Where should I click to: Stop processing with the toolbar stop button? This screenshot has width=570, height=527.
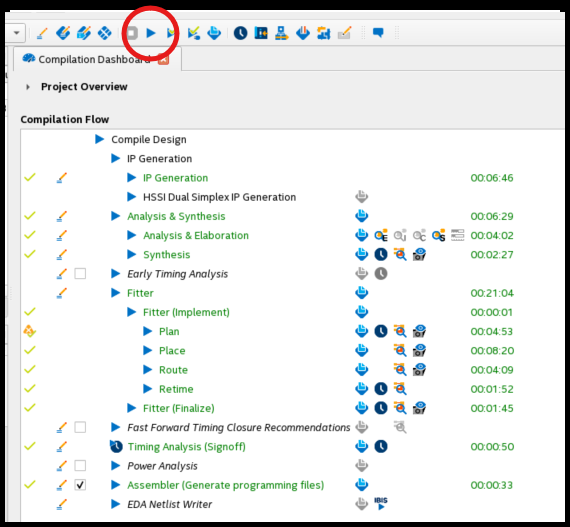point(132,33)
